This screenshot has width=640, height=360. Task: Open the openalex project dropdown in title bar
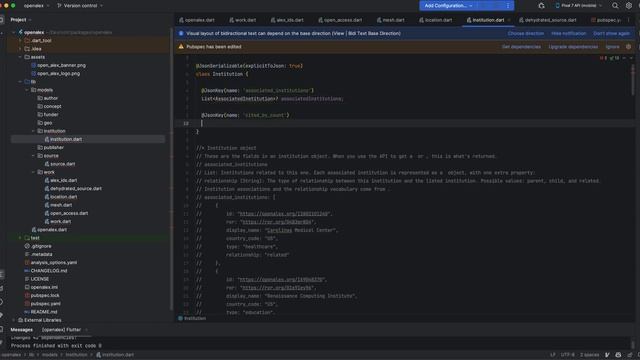point(36,6)
